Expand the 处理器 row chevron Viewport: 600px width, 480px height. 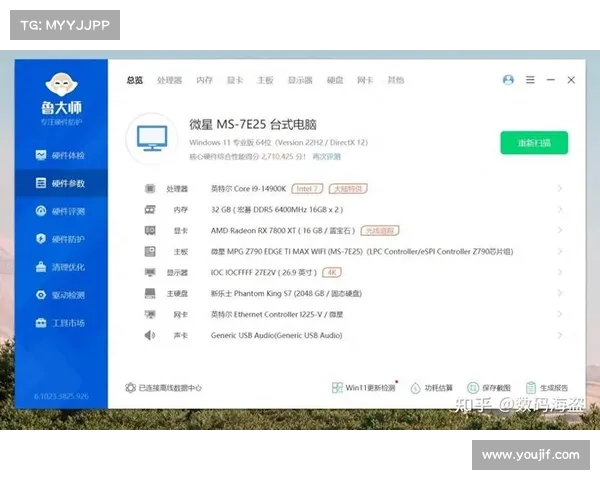tap(560, 188)
